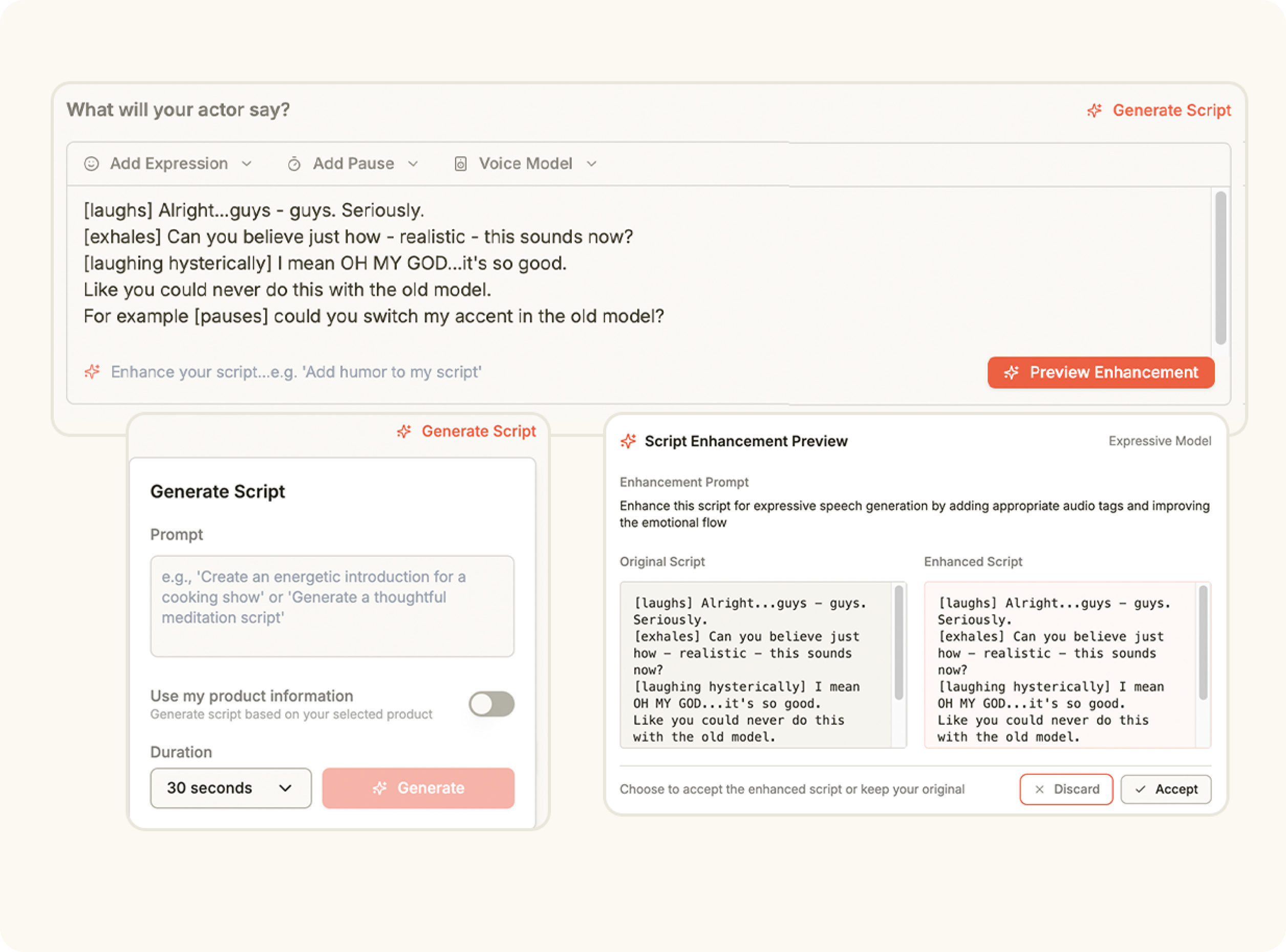Viewport: 1286px width, 952px height.
Task: Toggle Use my product information switch
Action: [491, 704]
